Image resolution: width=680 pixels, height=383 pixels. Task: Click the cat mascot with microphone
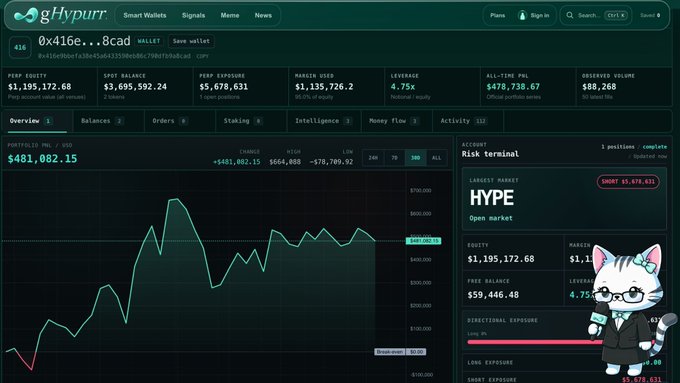(629, 309)
